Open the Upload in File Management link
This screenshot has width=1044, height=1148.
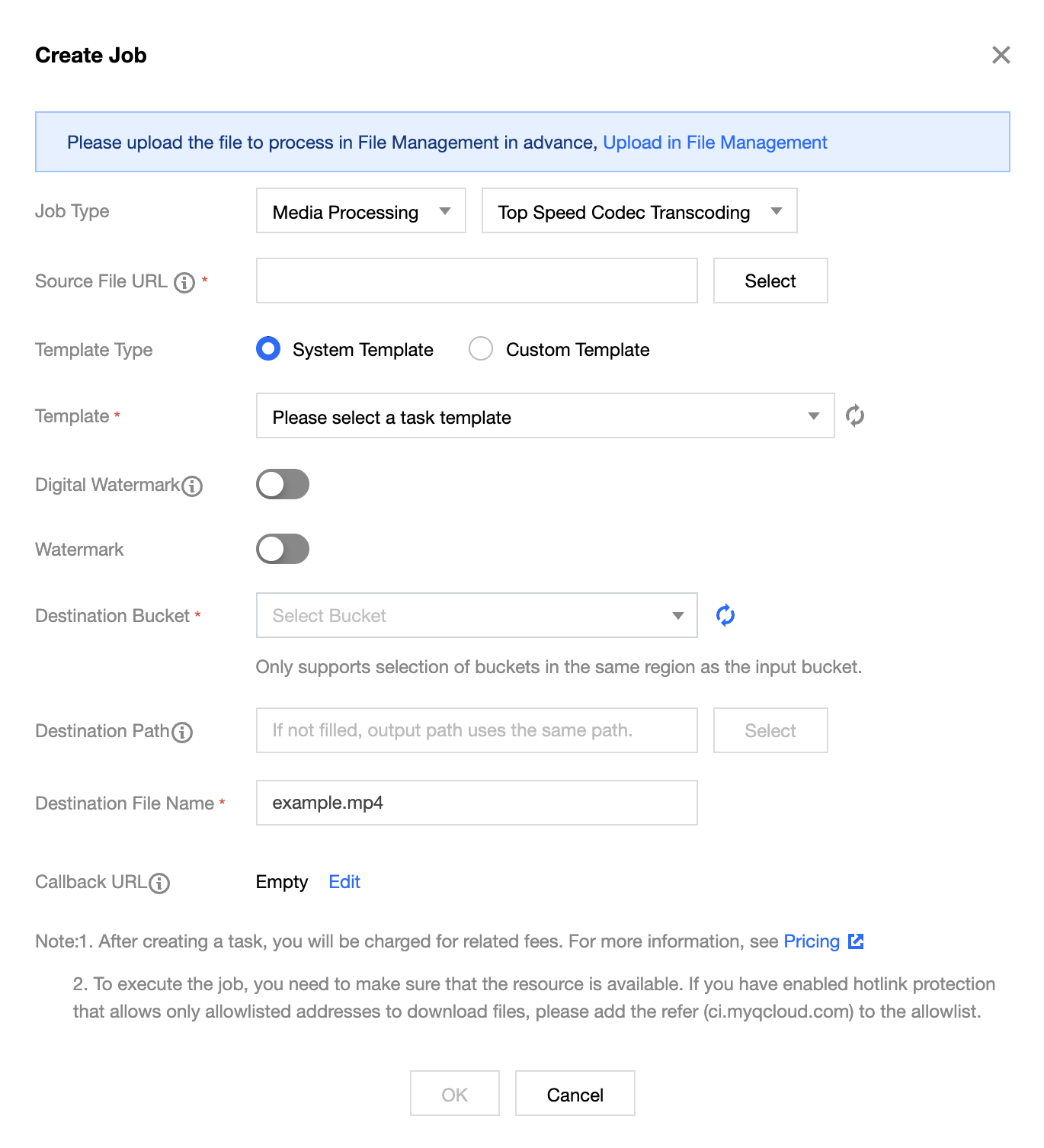click(x=714, y=143)
